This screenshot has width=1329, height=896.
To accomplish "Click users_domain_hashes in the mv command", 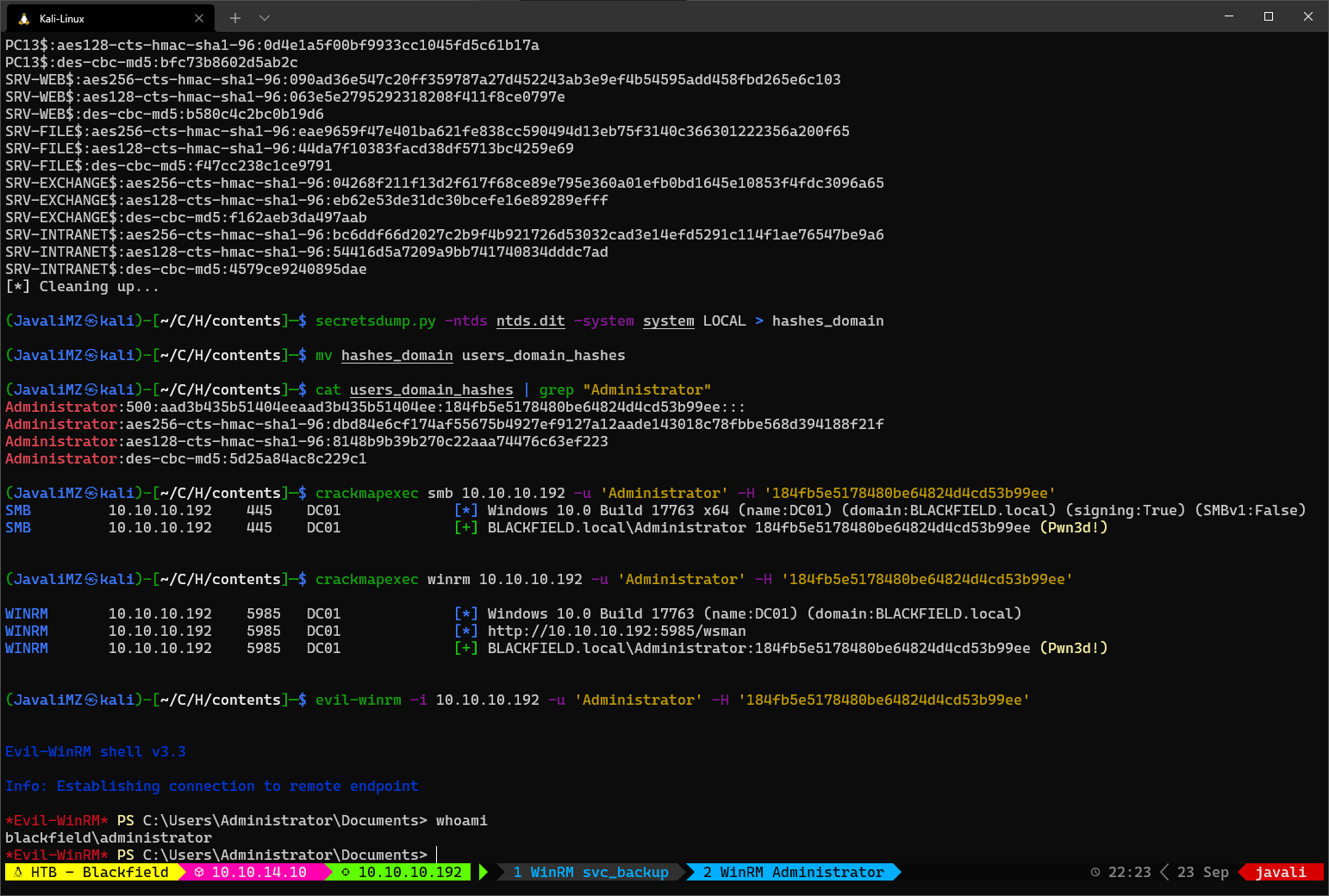I will point(544,355).
